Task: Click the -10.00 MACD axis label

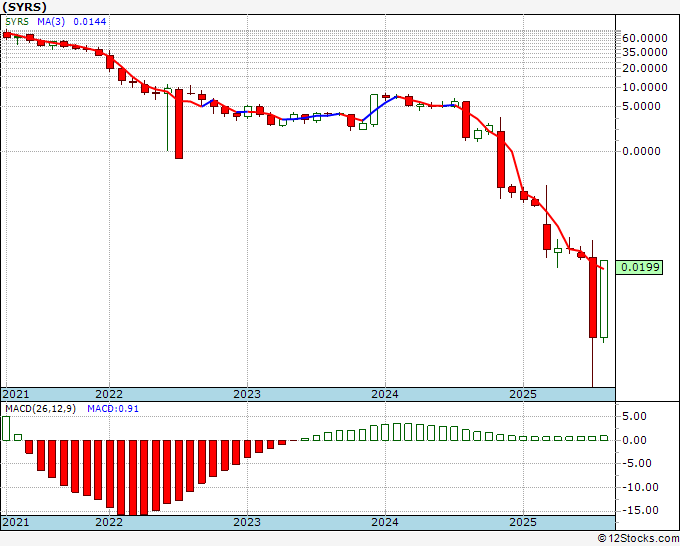Action: pyautogui.click(x=640, y=487)
